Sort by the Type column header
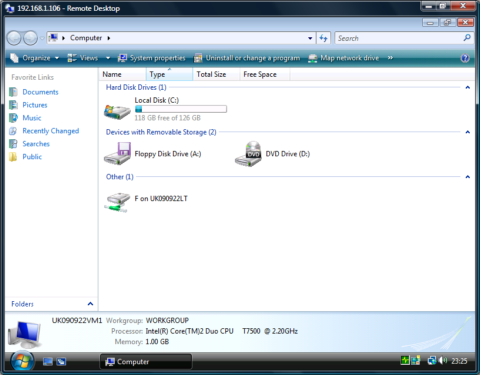Screen dimensions: 480x375 pos(169,74)
